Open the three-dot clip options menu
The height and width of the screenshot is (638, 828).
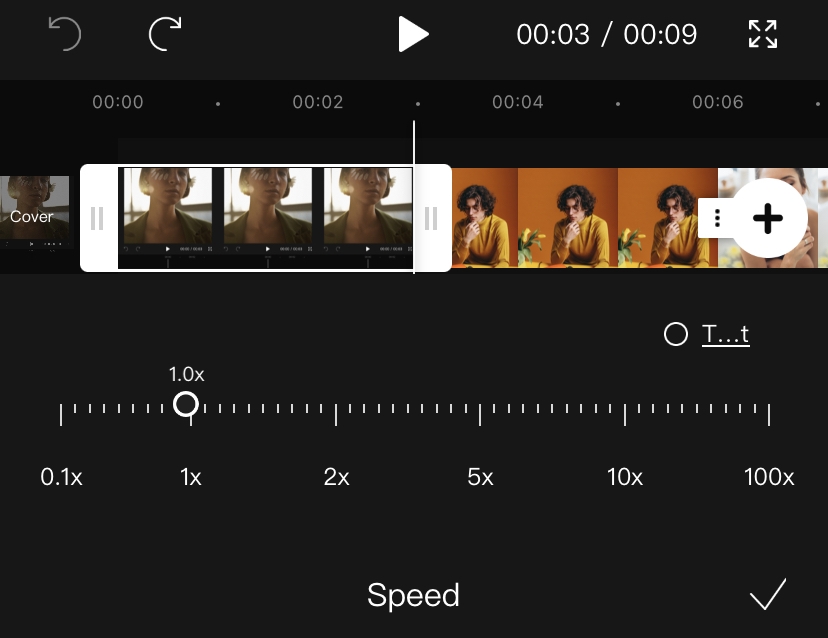(717, 218)
